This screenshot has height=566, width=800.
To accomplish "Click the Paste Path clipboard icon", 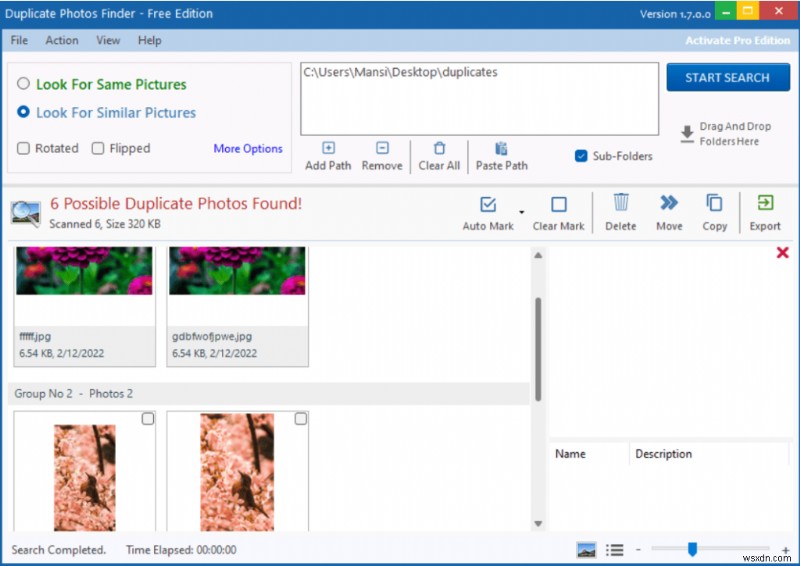I will point(502,148).
